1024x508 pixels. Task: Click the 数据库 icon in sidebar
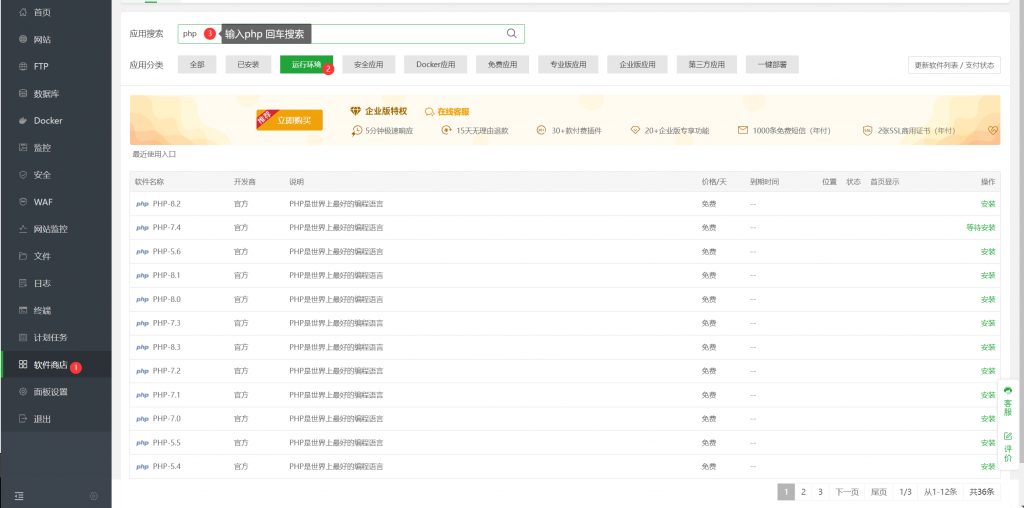pos(23,94)
